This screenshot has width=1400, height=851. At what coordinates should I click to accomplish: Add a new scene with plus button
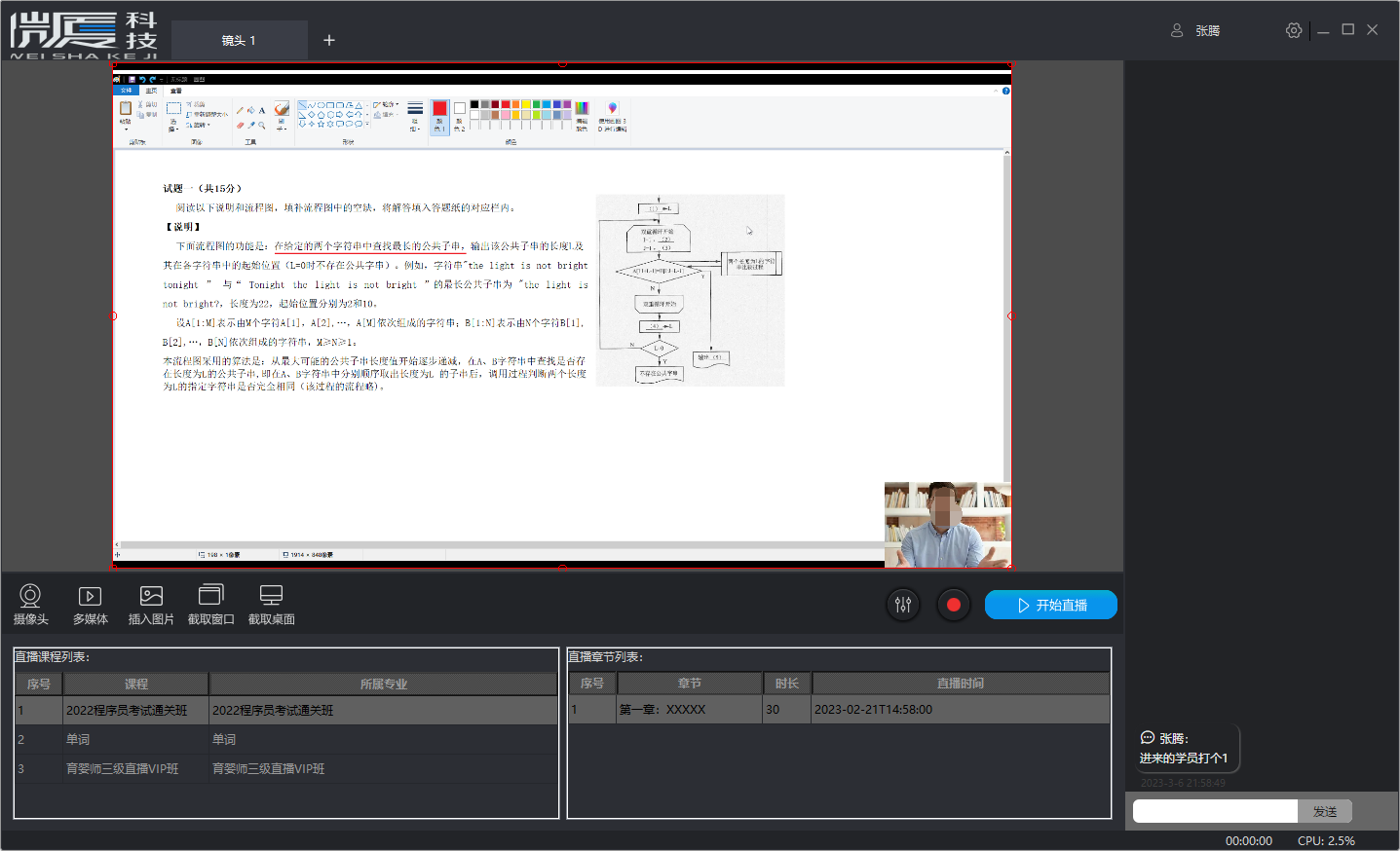point(329,40)
